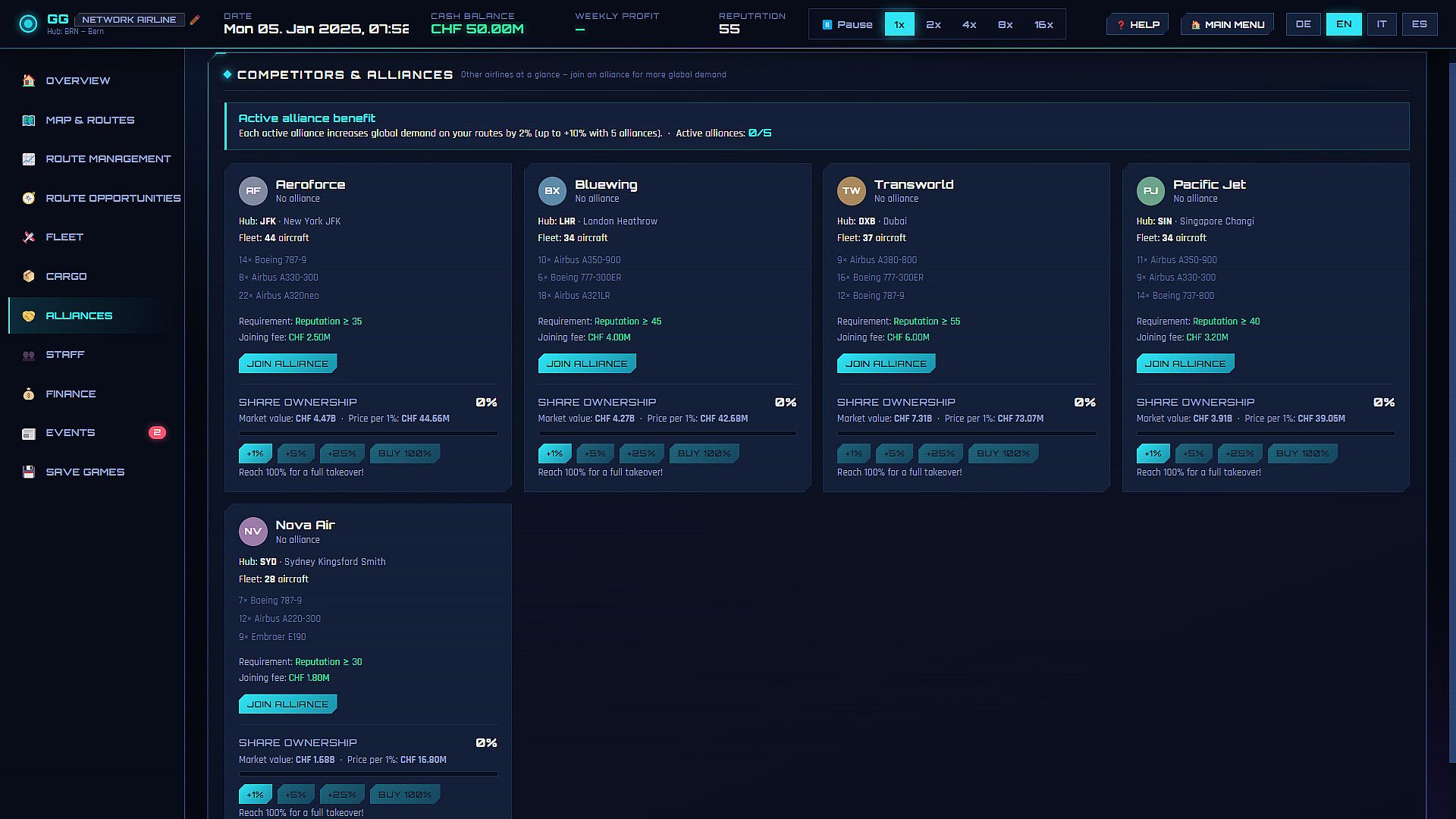Click the Finance money bag icon
Screen dimensions: 1456x819
[29, 394]
